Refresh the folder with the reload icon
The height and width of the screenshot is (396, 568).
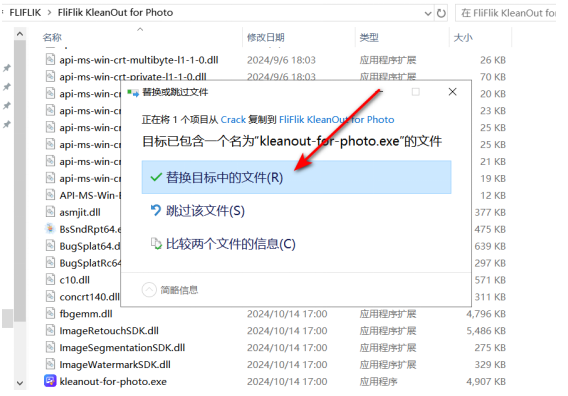click(441, 13)
